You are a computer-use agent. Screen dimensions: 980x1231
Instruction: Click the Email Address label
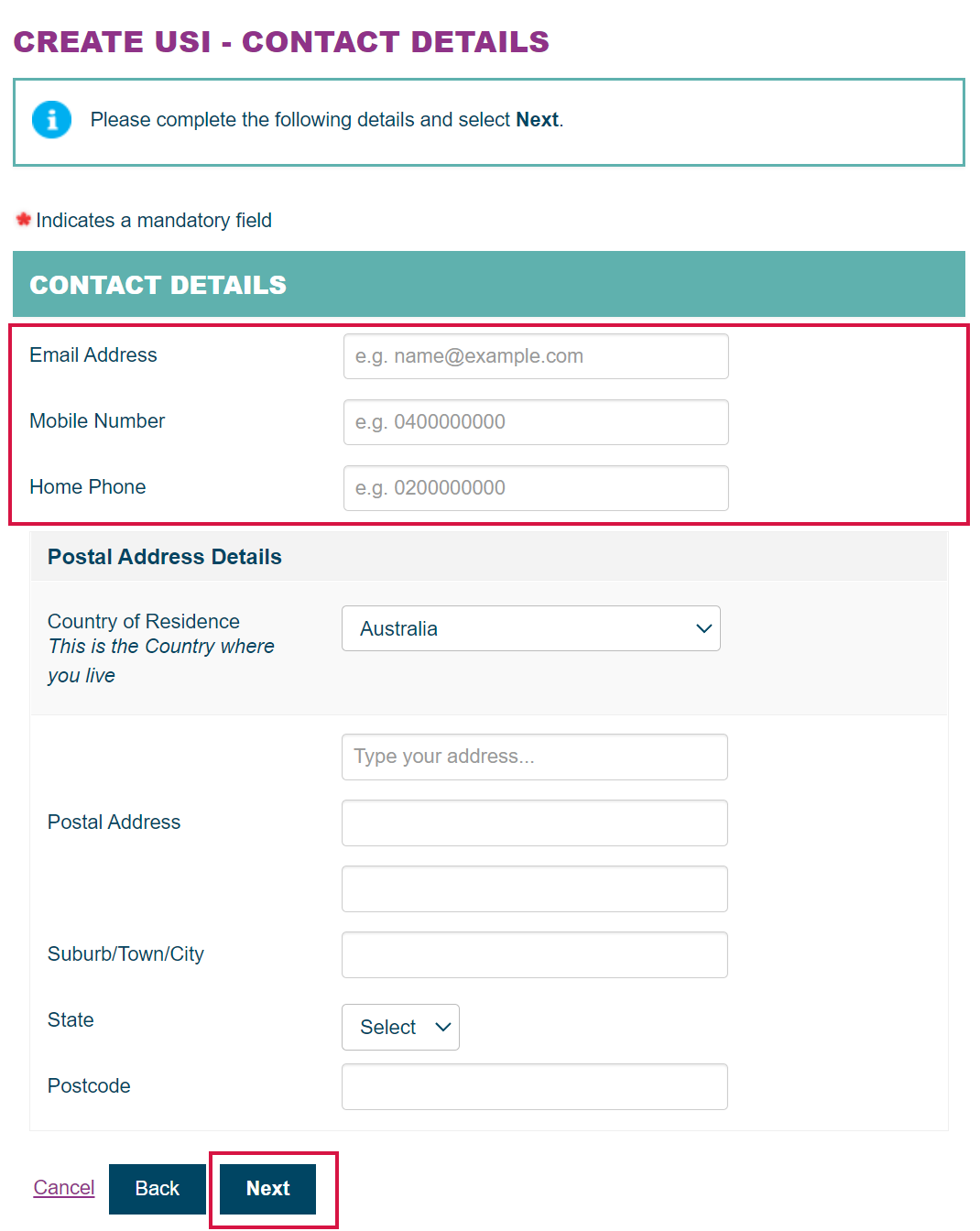pos(93,355)
